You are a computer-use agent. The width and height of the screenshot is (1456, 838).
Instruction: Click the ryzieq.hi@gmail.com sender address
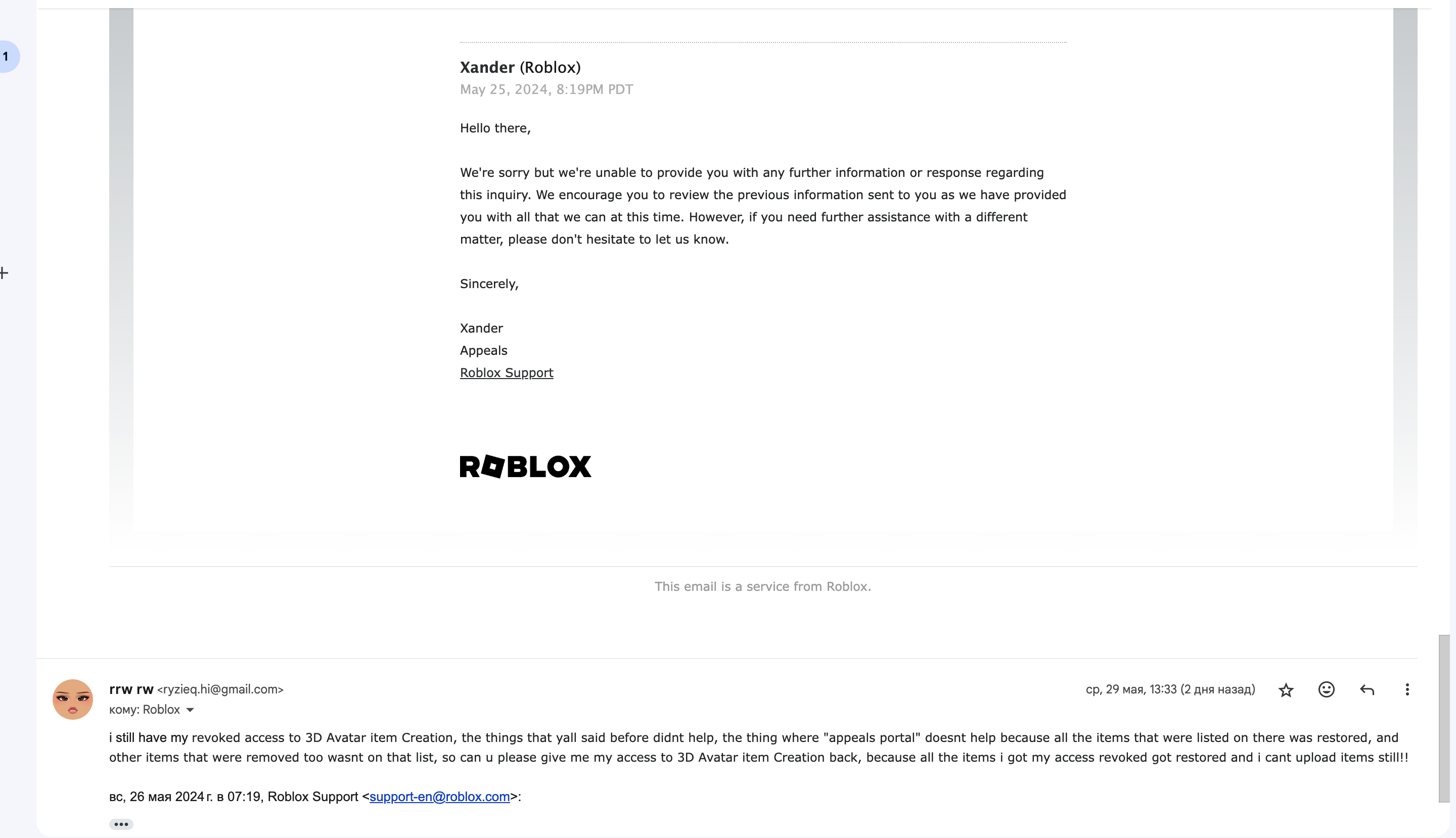[220, 689]
